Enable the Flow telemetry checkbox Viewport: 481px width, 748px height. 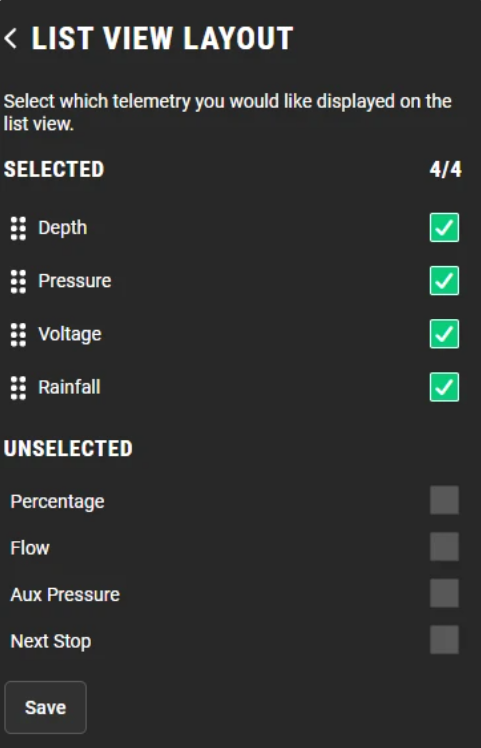444,547
